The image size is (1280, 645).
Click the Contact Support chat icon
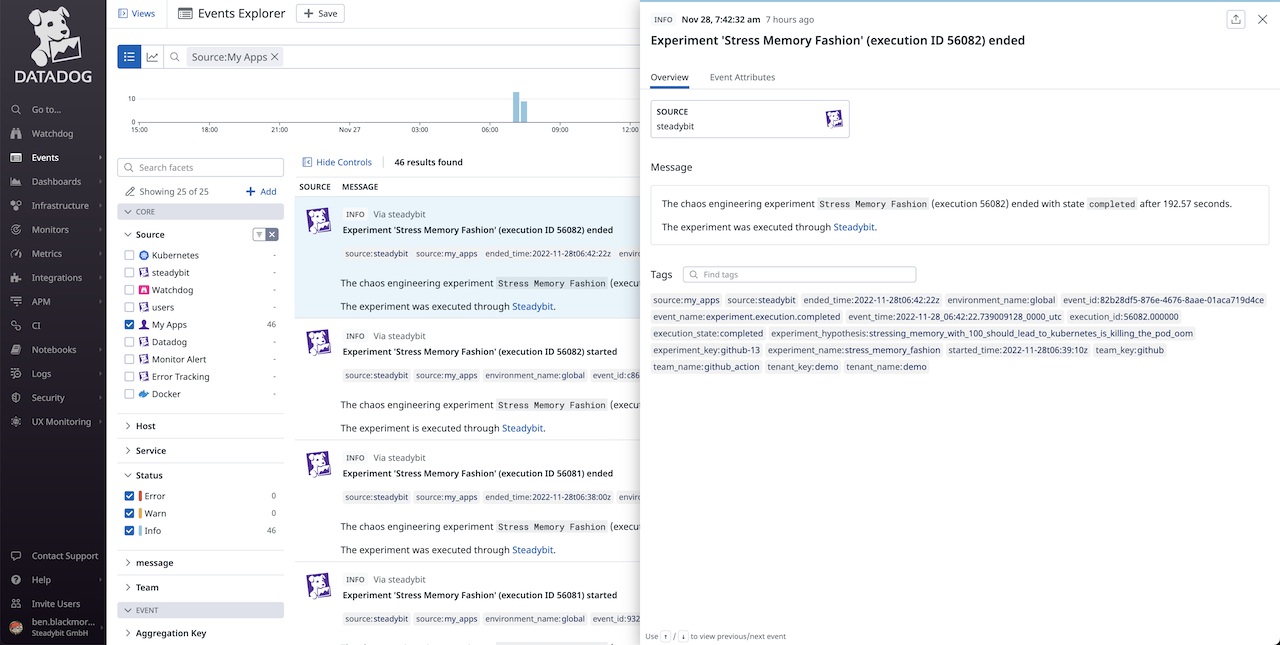pyautogui.click(x=16, y=556)
